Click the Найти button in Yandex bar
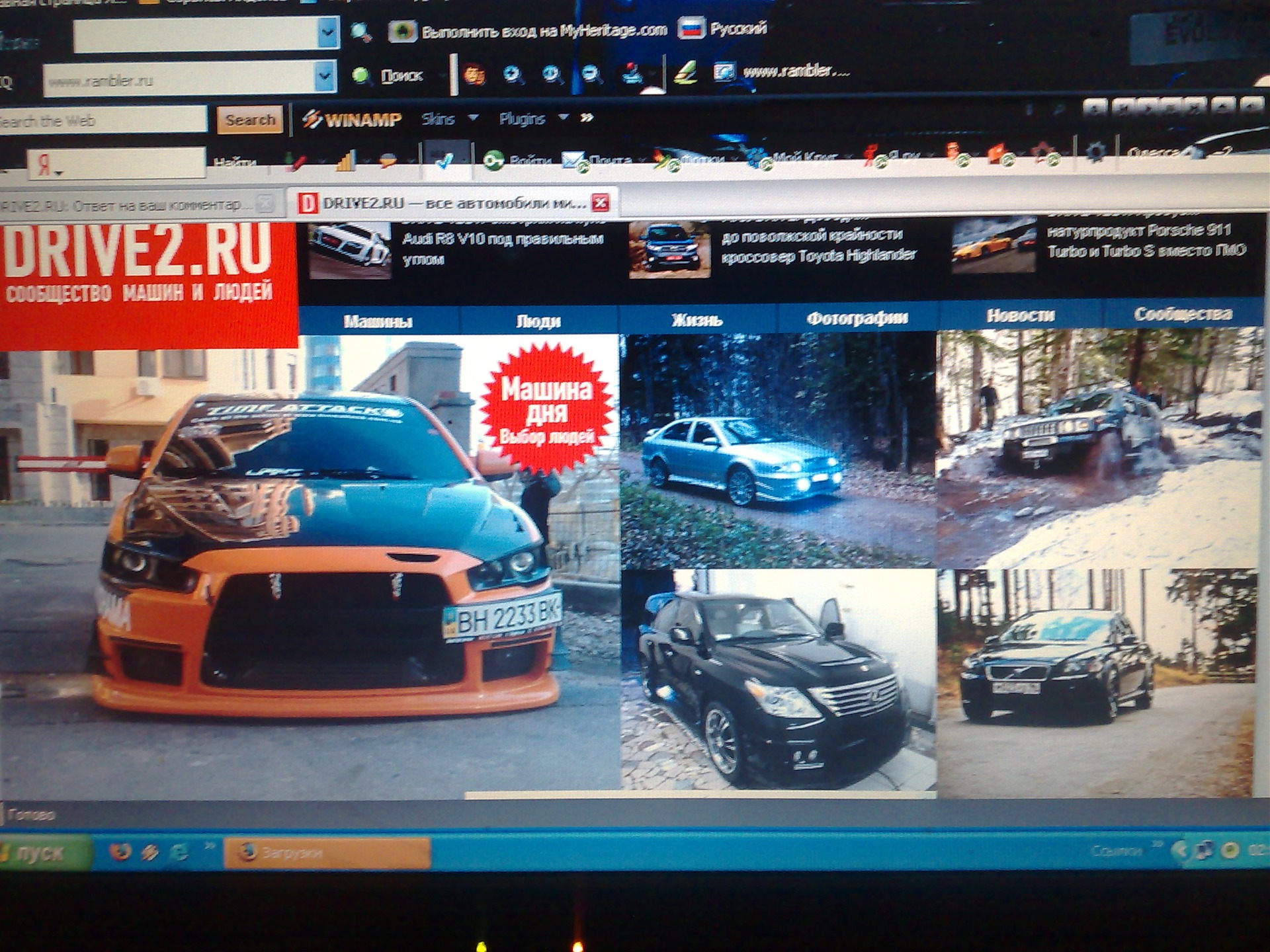 [x=235, y=162]
